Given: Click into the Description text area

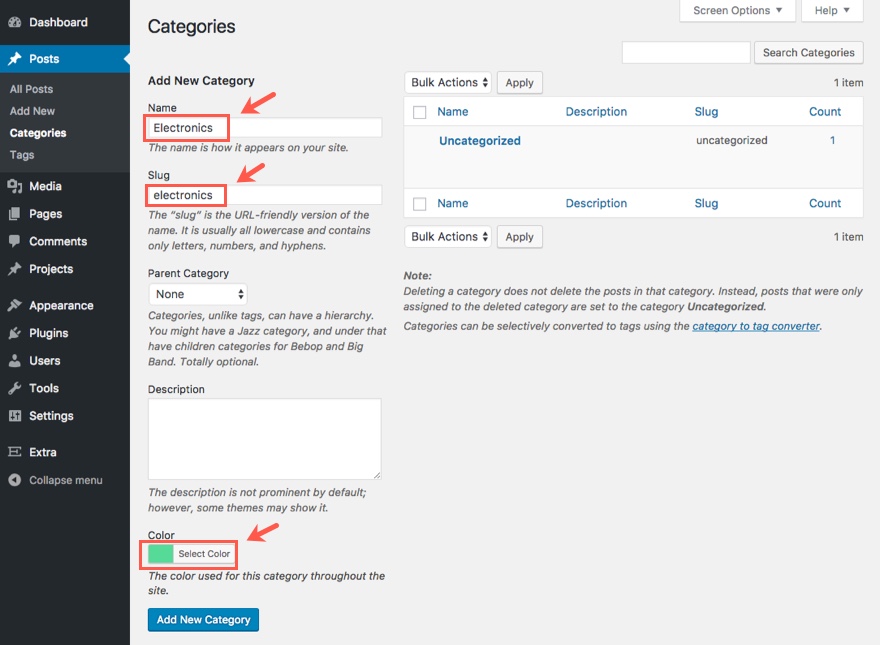Looking at the screenshot, I should 264,439.
